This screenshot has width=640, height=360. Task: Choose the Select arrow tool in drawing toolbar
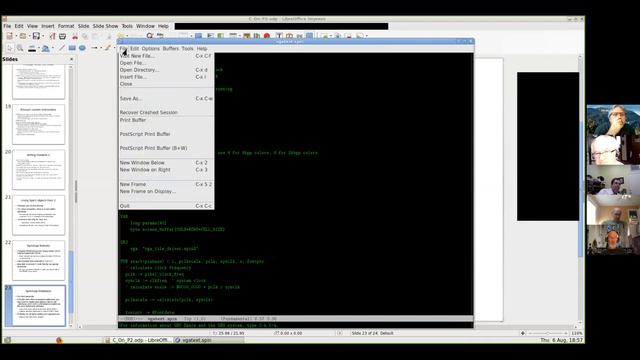[x=9, y=48]
